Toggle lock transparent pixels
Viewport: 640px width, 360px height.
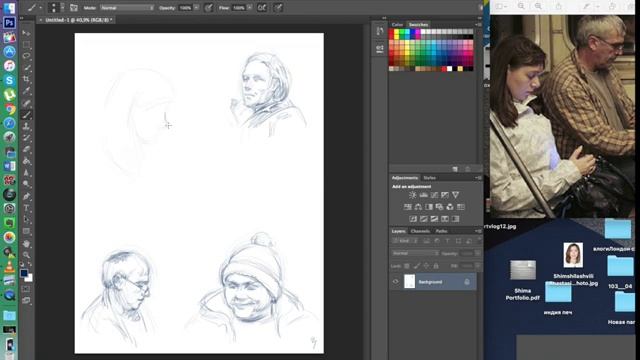(x=407, y=266)
